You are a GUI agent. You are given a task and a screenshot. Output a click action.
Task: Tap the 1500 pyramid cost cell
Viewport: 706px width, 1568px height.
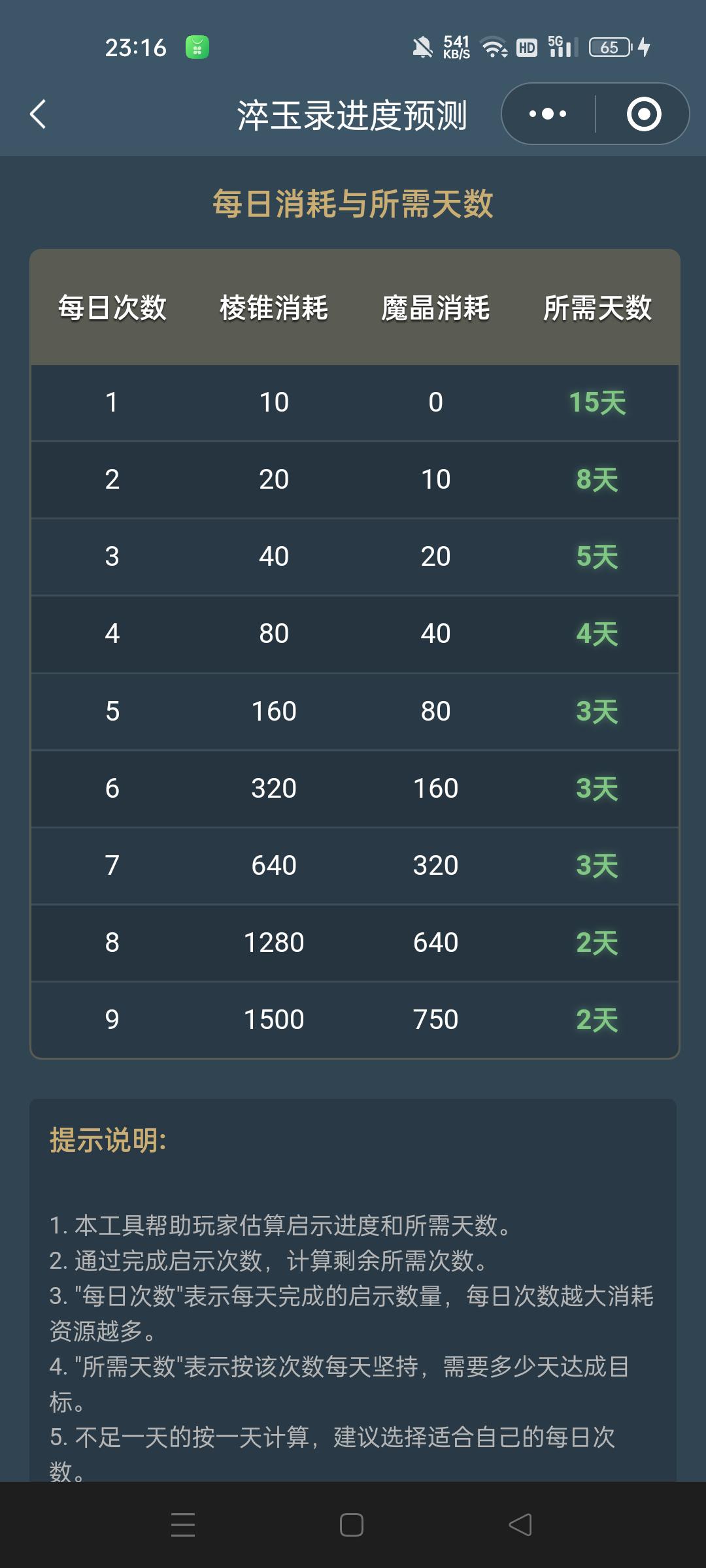274,1019
